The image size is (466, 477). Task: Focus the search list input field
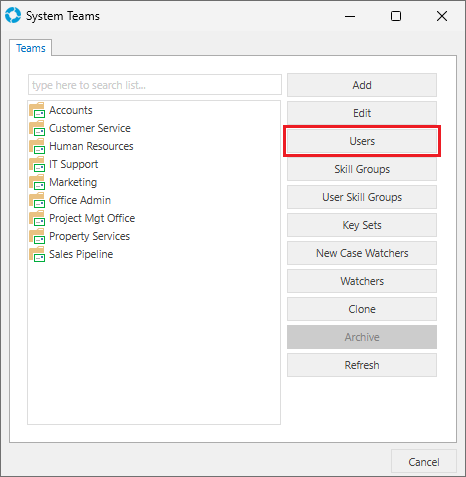click(155, 85)
